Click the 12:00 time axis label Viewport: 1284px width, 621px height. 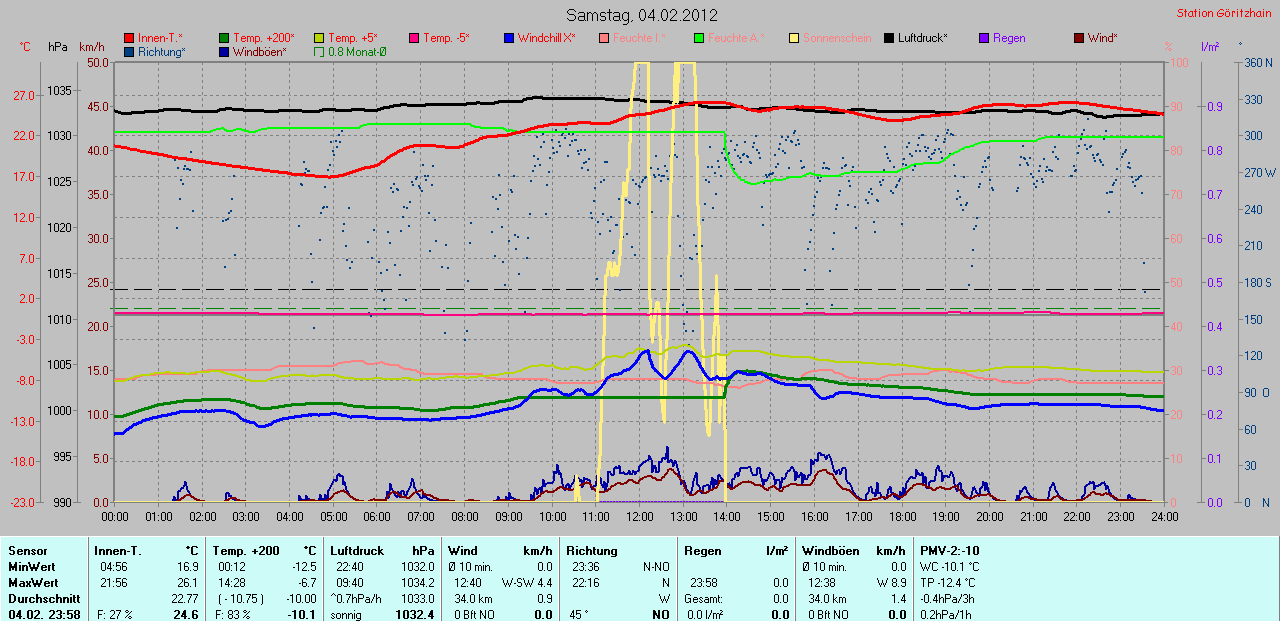pos(640,517)
